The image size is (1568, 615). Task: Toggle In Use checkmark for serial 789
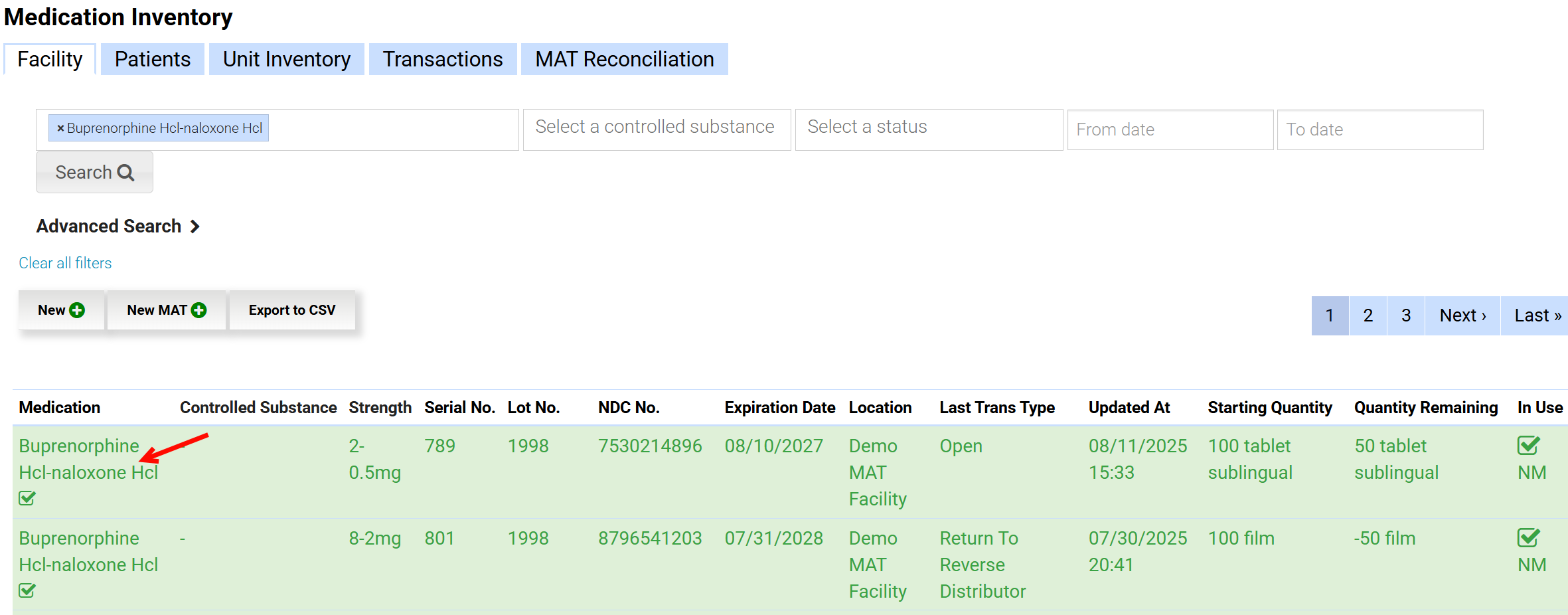1528,445
